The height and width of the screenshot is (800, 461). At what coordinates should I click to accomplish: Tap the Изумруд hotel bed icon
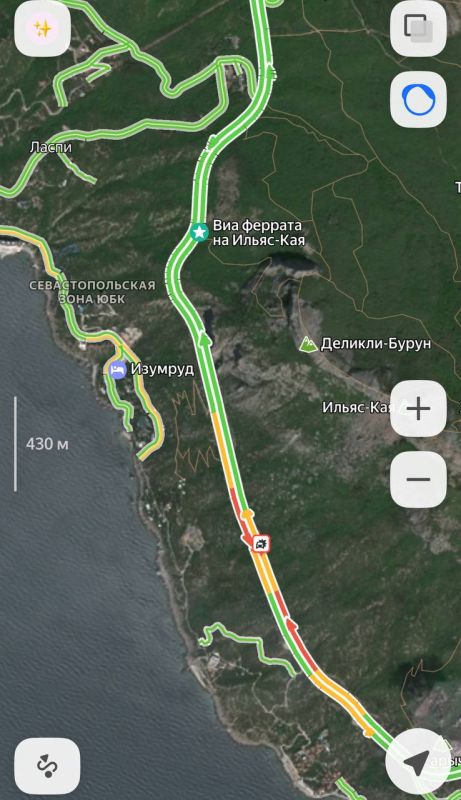[x=118, y=369]
